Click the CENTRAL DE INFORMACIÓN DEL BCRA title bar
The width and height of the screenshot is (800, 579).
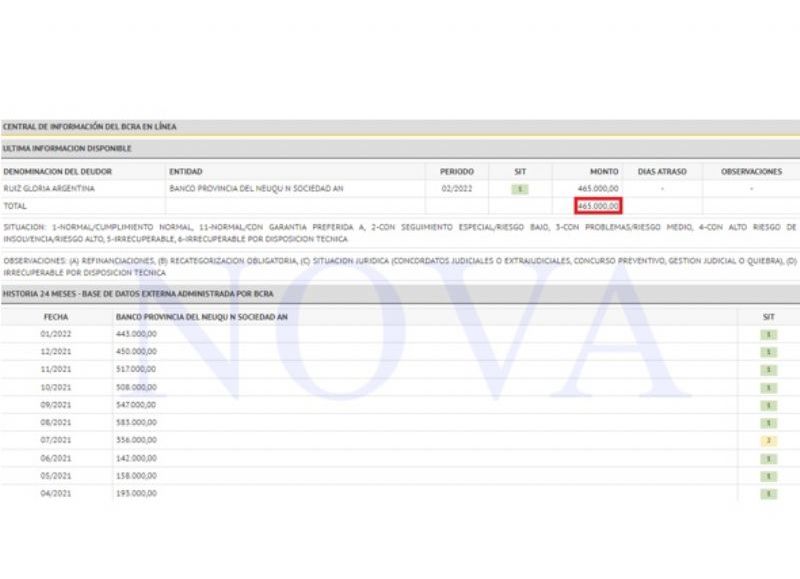(90, 127)
